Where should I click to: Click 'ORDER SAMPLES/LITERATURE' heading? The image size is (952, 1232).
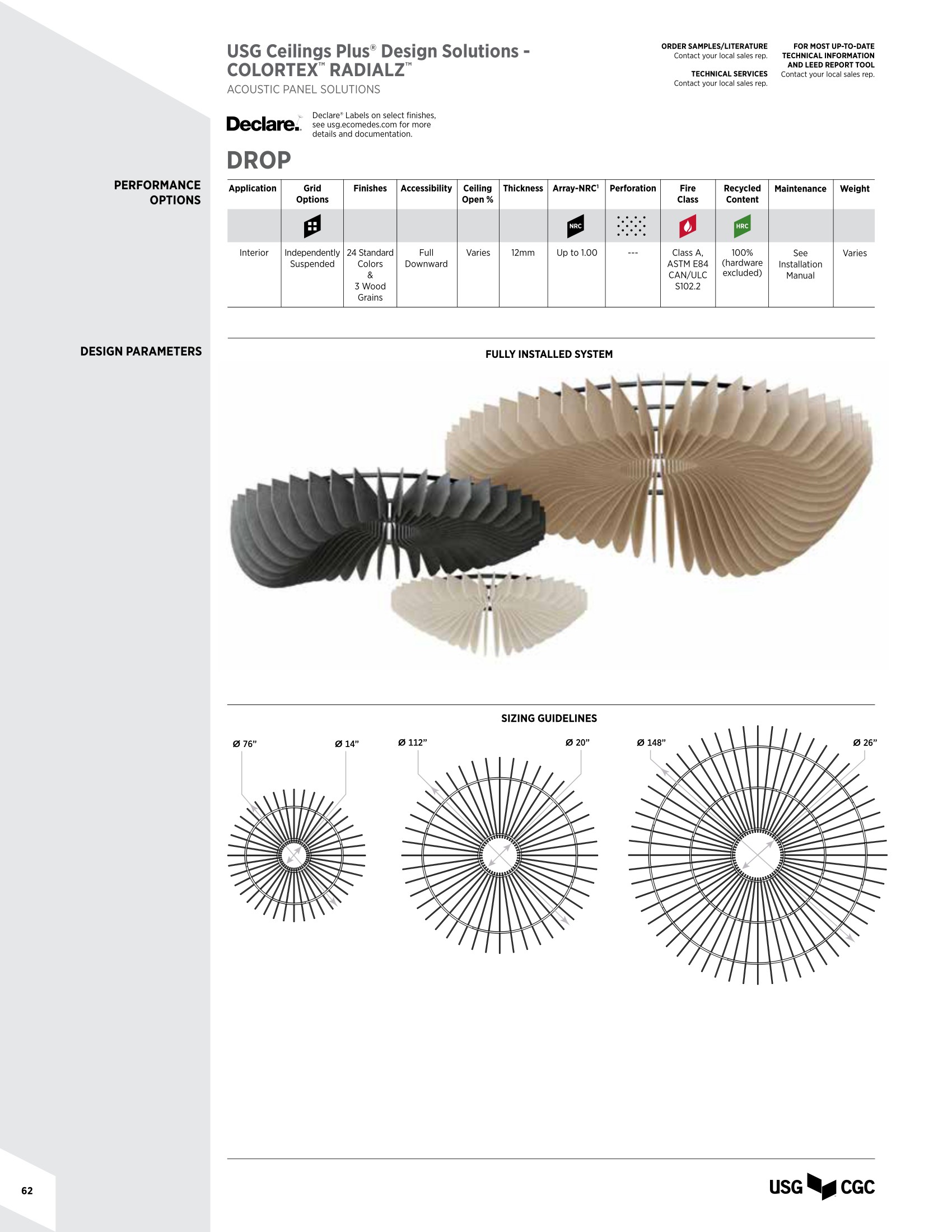click(x=714, y=46)
